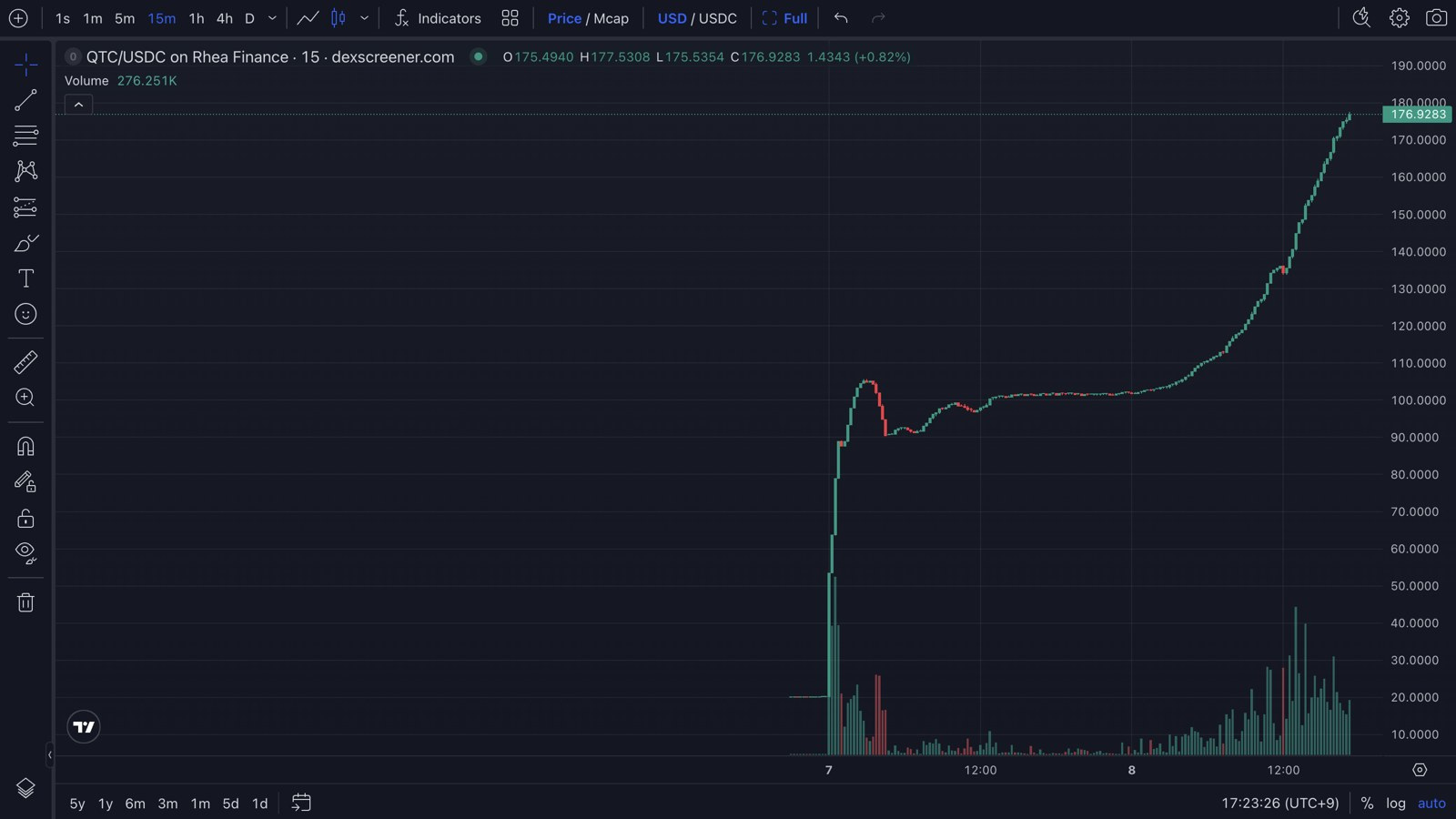Remove drawings with trash icon
The width and height of the screenshot is (1456, 819).
point(25,602)
